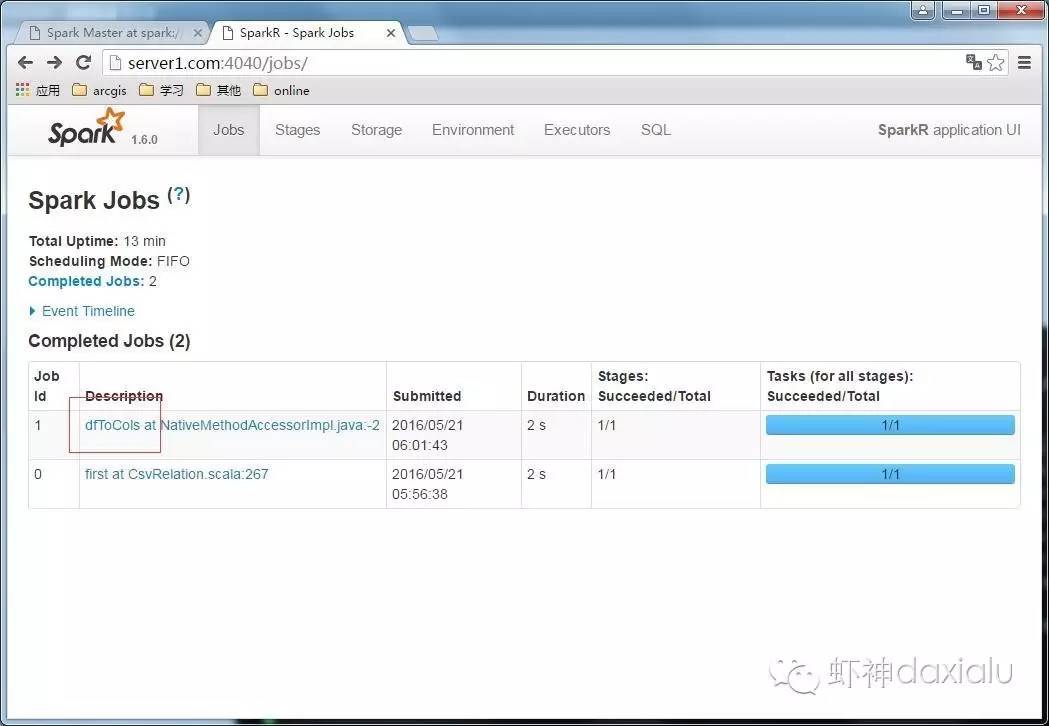This screenshot has height=726, width=1049.
Task: Close the SparkR - Spark Jobs tab
Action: coord(391,32)
